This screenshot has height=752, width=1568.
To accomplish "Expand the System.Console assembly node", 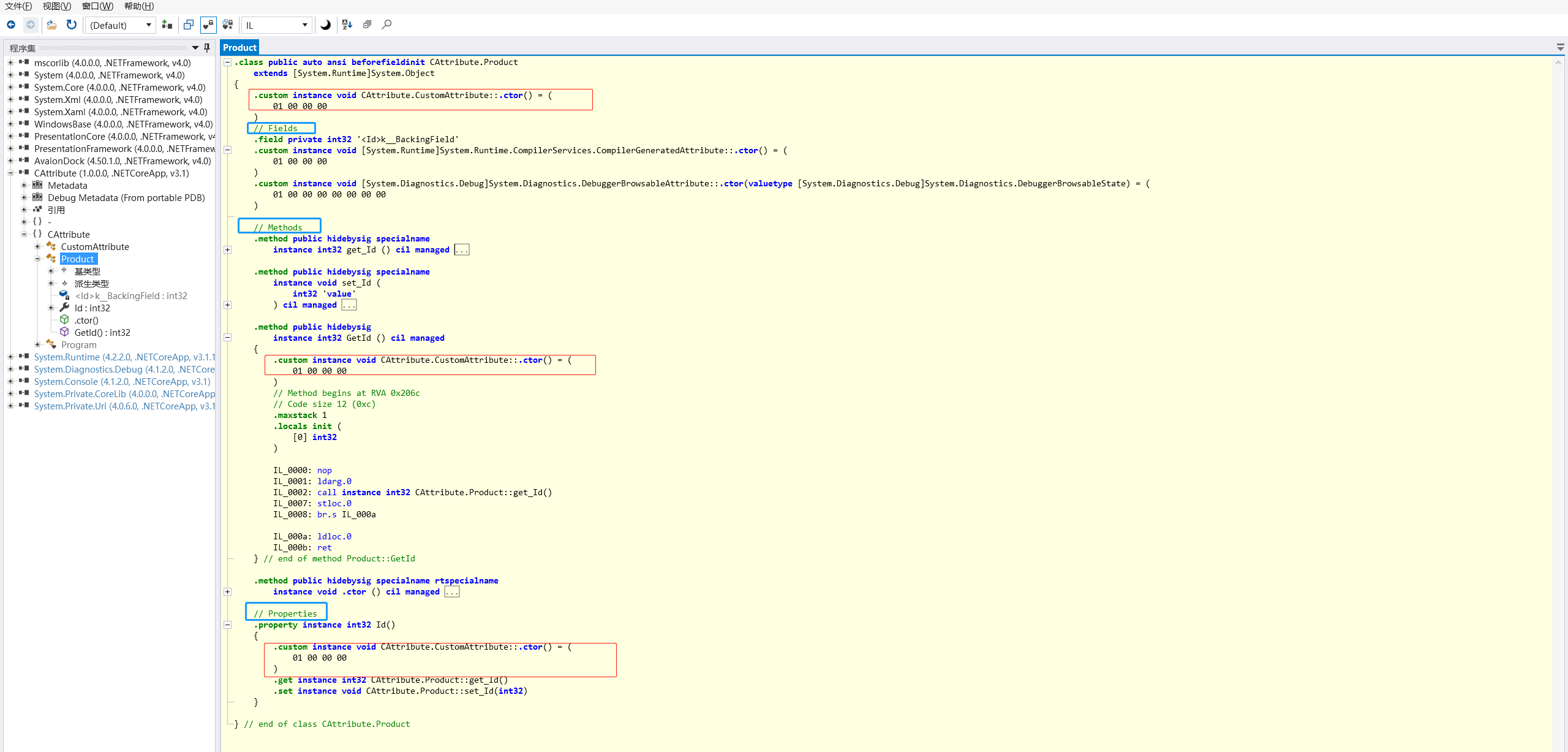I will 10,382.
